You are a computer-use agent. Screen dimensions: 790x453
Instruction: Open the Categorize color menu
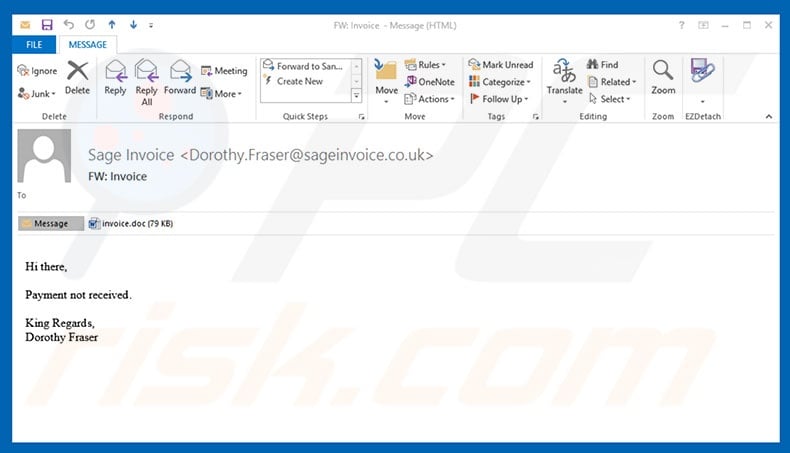pos(500,82)
